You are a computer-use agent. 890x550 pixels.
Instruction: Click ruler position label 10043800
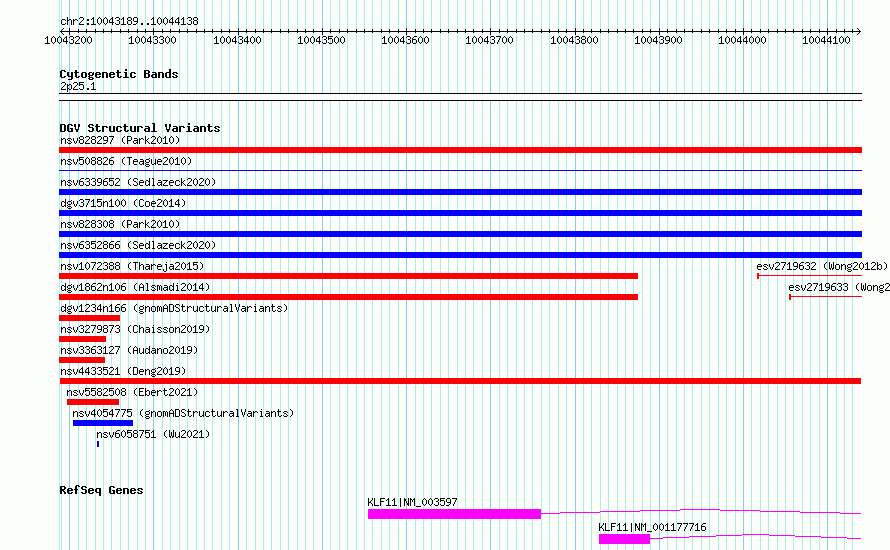click(574, 40)
